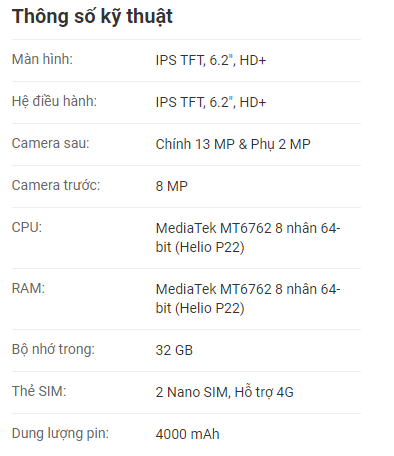Click the MediaTek value beside RAM
Screen dimensions: 394x456
tap(248, 299)
